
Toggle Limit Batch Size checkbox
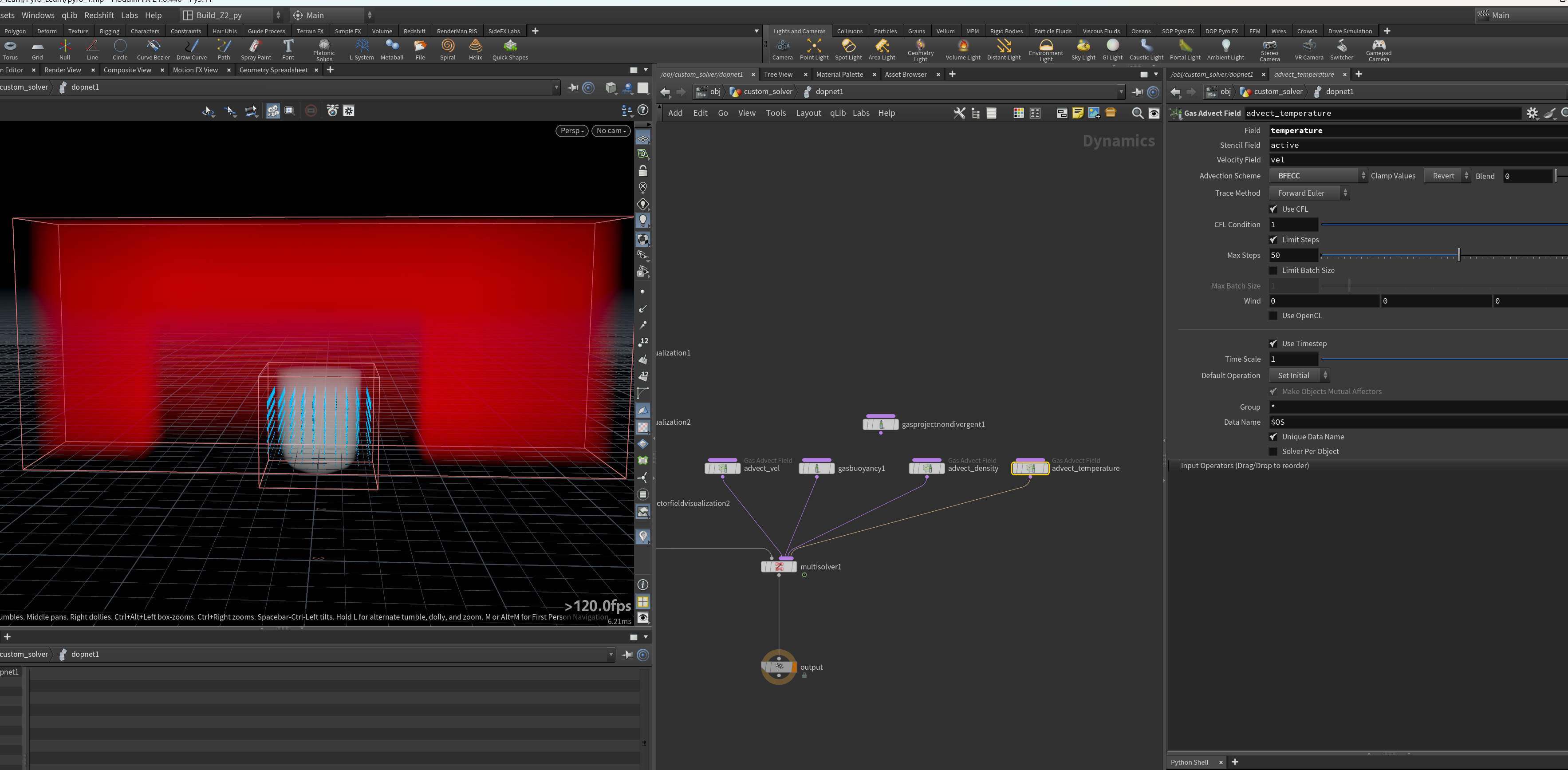click(x=1273, y=270)
